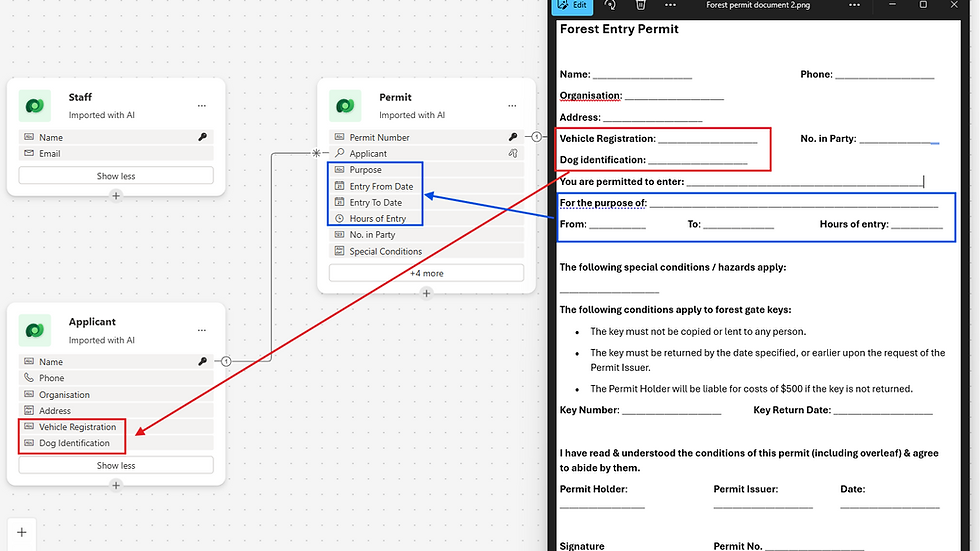Click Applicant table title

tap(92, 321)
